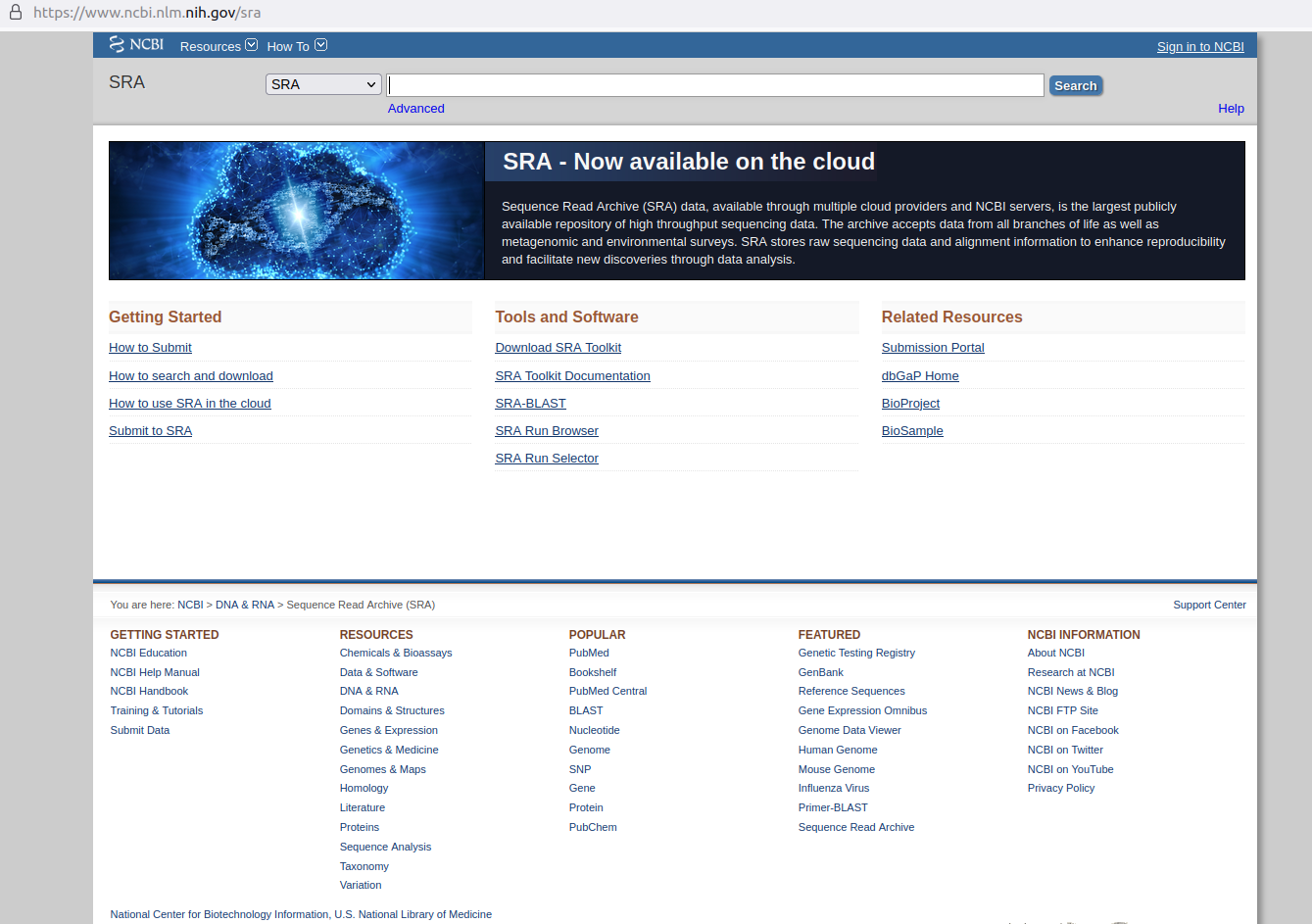Open Homology footer link
This screenshot has height=924, width=1312.
tap(364, 788)
